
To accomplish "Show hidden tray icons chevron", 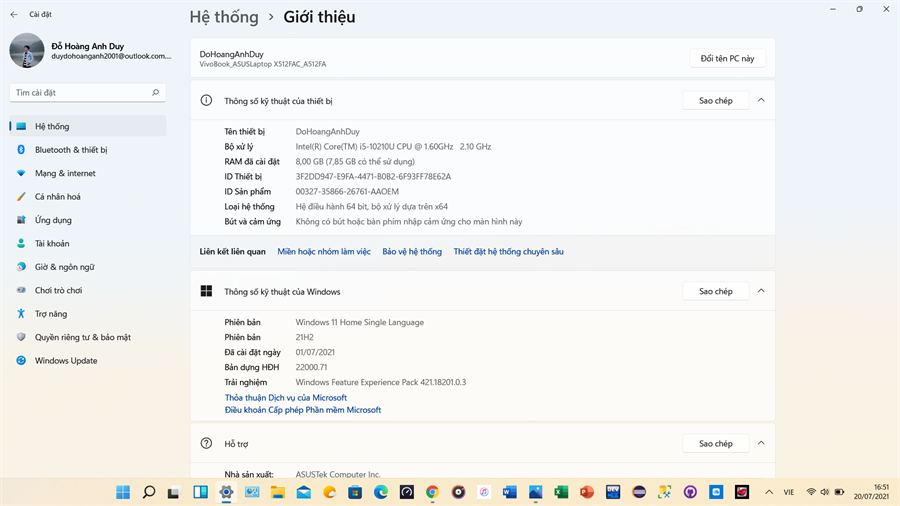I will pos(769,492).
